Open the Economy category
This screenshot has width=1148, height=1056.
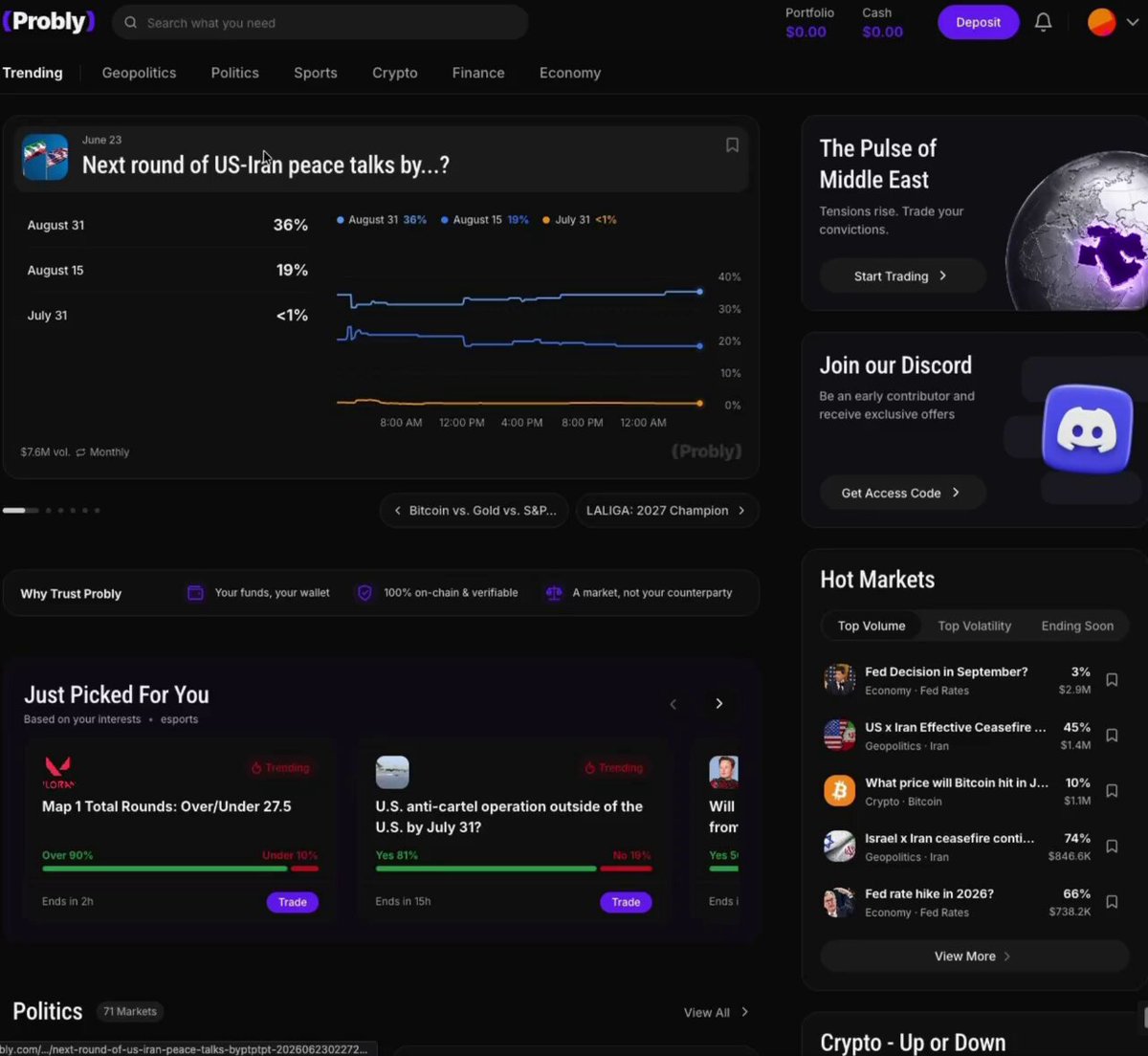(570, 73)
